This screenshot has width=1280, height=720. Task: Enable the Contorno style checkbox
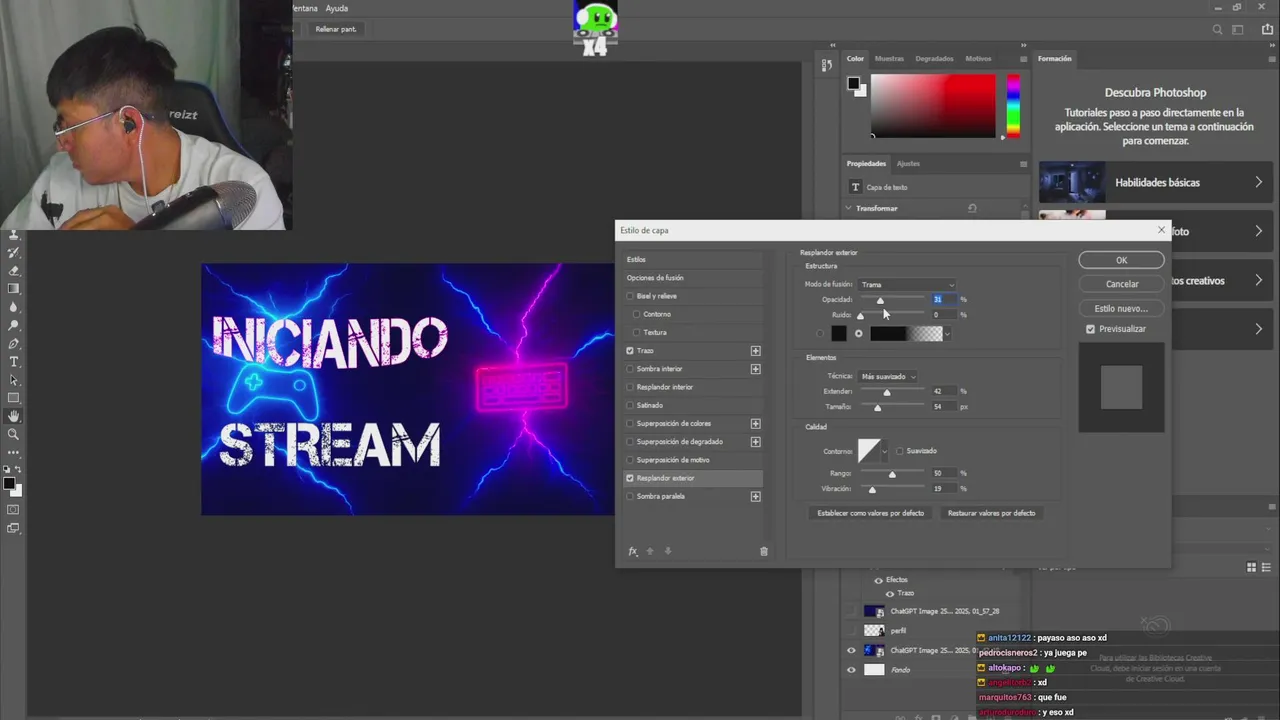(636, 314)
